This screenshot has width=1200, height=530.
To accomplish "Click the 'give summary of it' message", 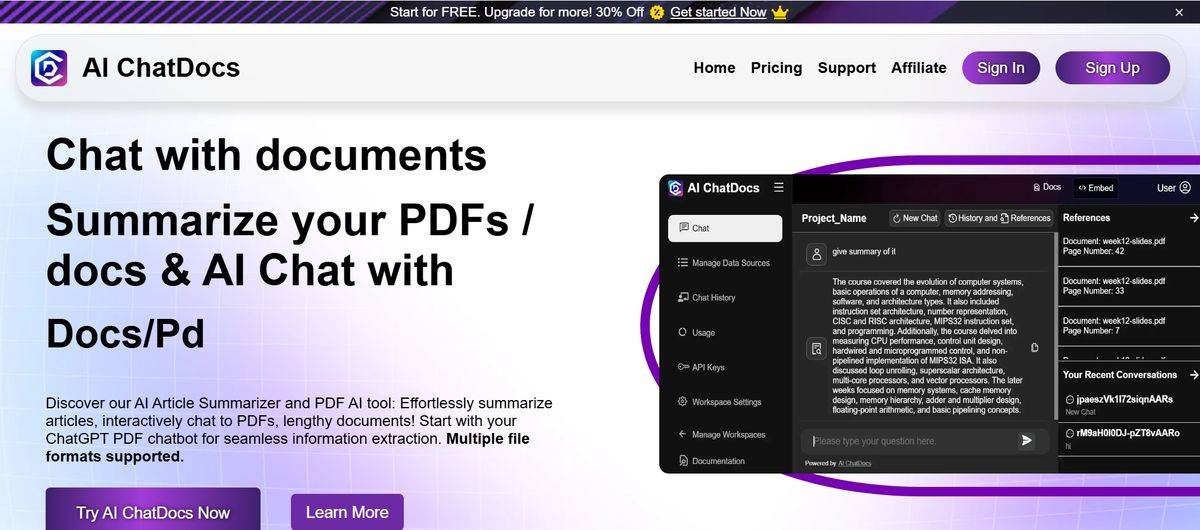I will (864, 252).
